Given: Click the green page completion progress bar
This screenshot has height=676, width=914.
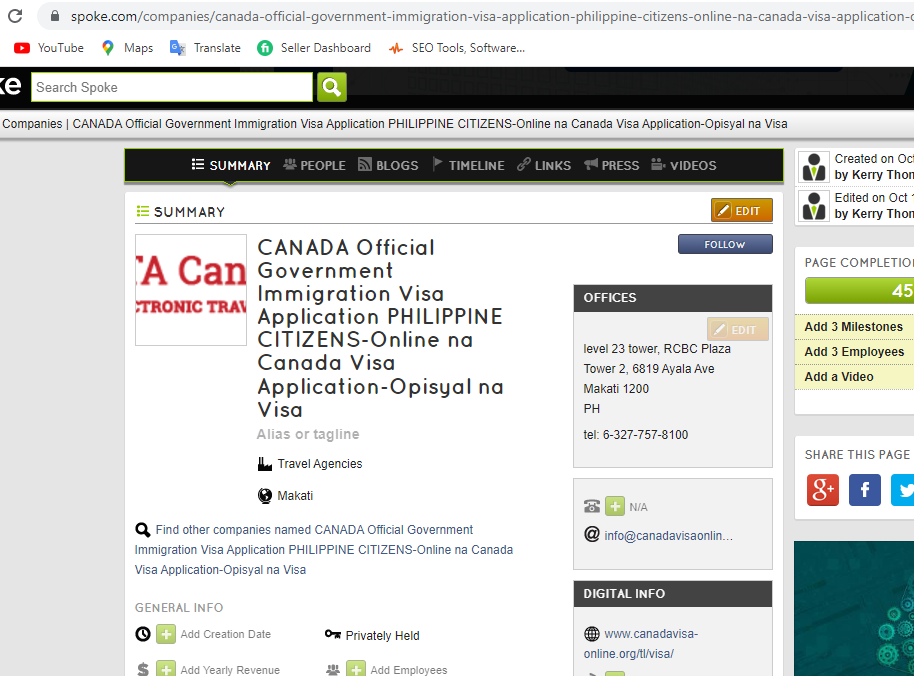Looking at the screenshot, I should coord(859,290).
